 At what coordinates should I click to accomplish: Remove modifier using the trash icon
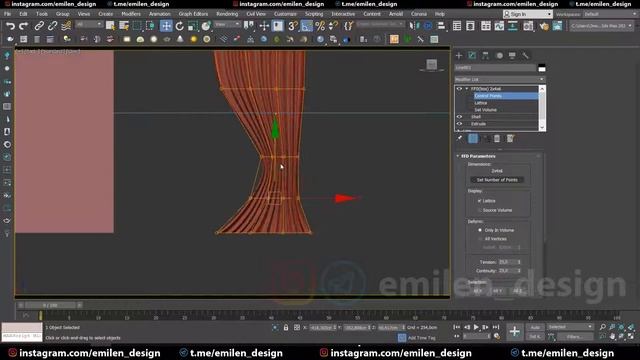click(497, 139)
